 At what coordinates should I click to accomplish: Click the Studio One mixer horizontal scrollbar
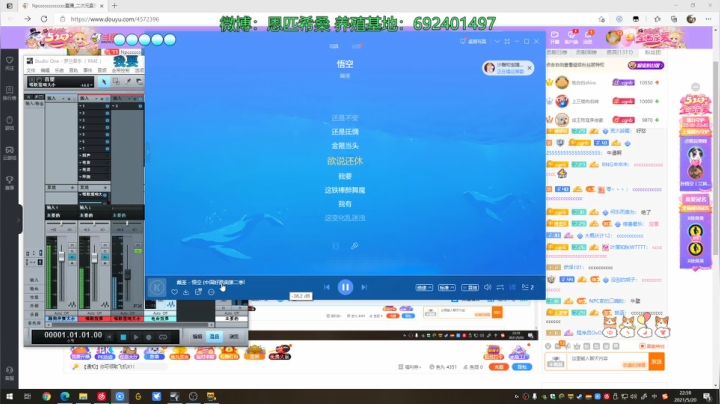129,325
